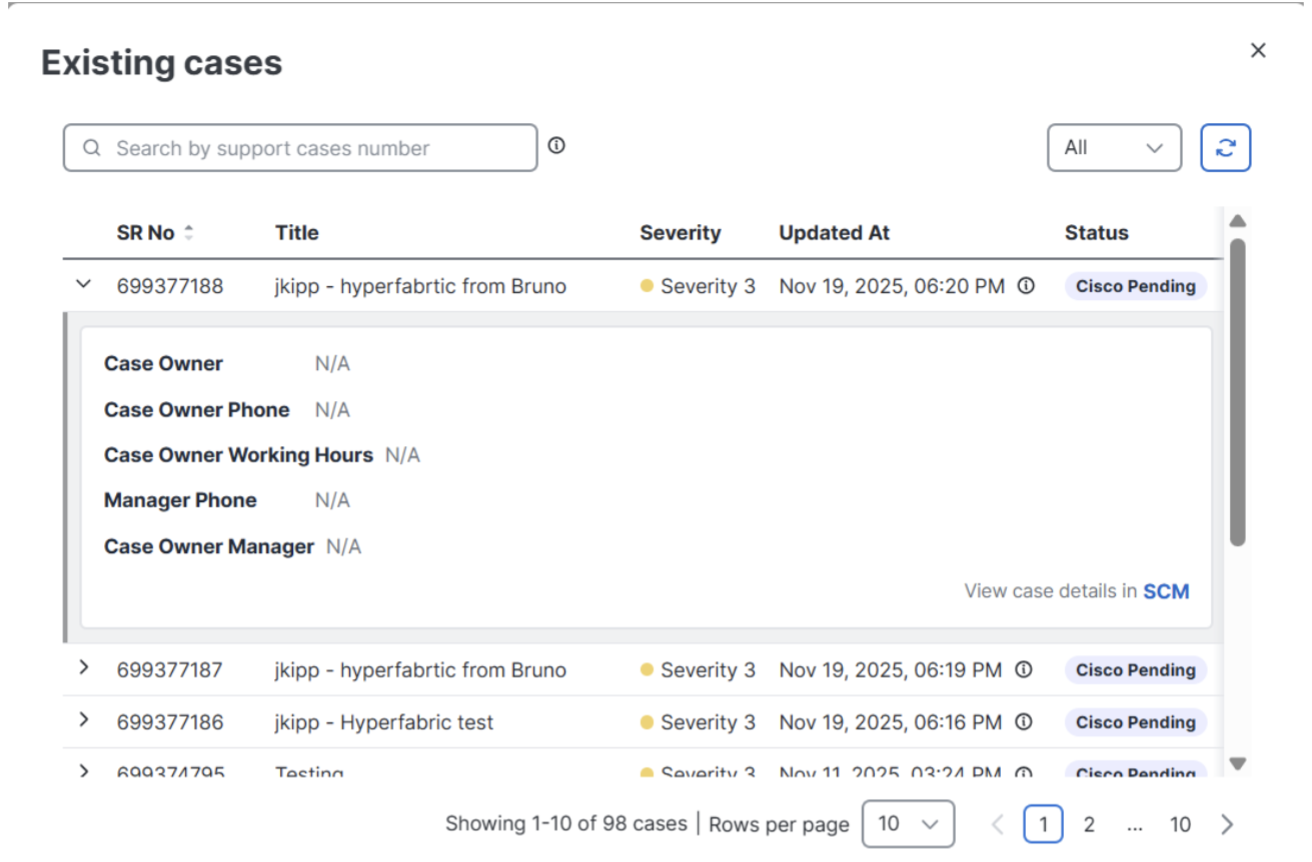Click the vertical scrollbar down arrow
Image resolution: width=1312 pixels, height=862 pixels.
[x=1237, y=764]
